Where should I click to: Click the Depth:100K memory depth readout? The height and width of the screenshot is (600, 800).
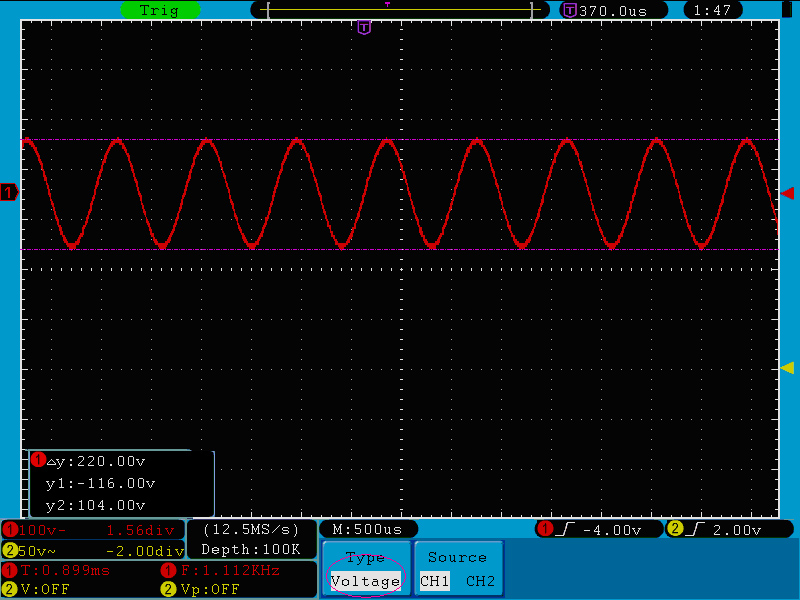click(251, 549)
